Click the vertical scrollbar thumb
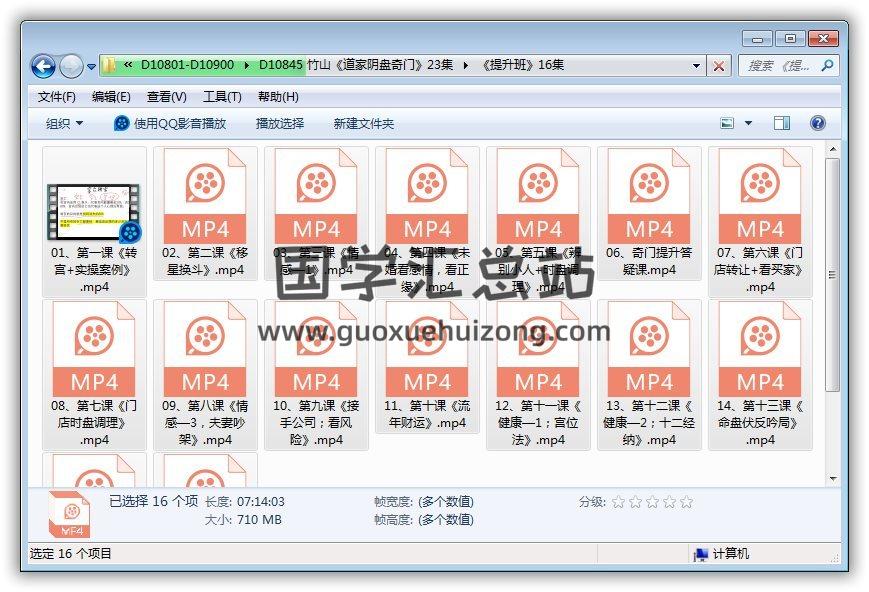 click(832, 274)
